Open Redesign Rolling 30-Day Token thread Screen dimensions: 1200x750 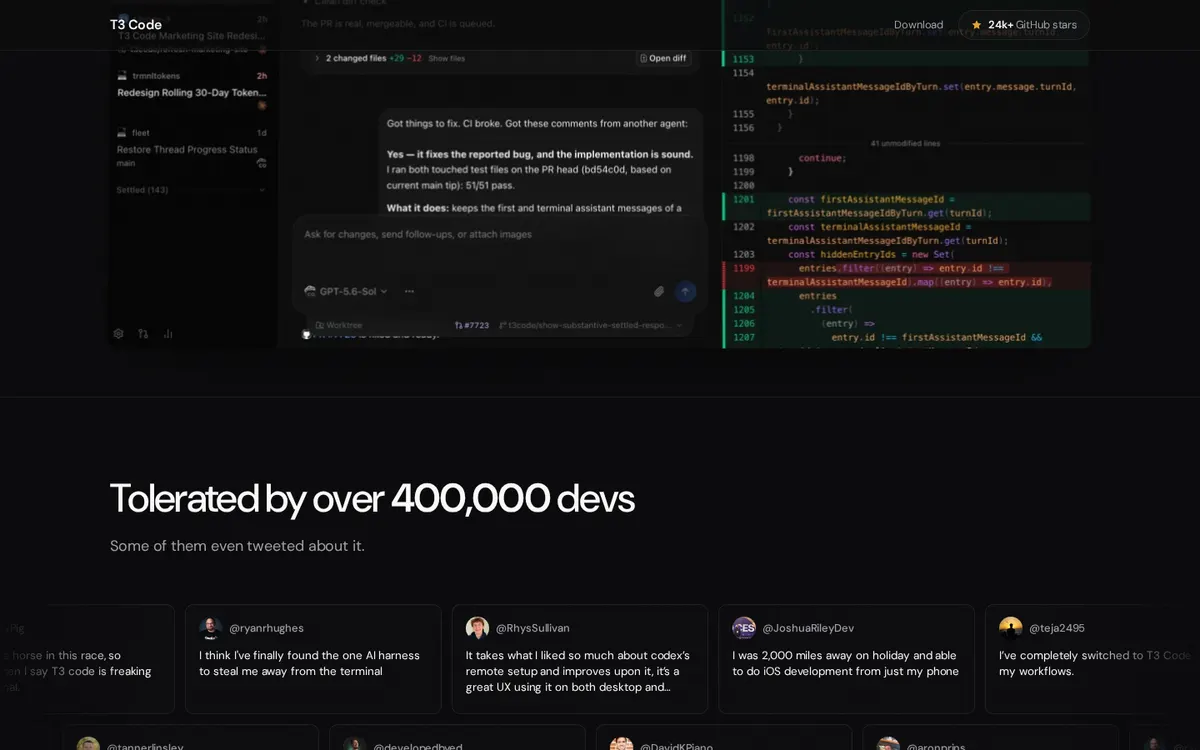192,92
